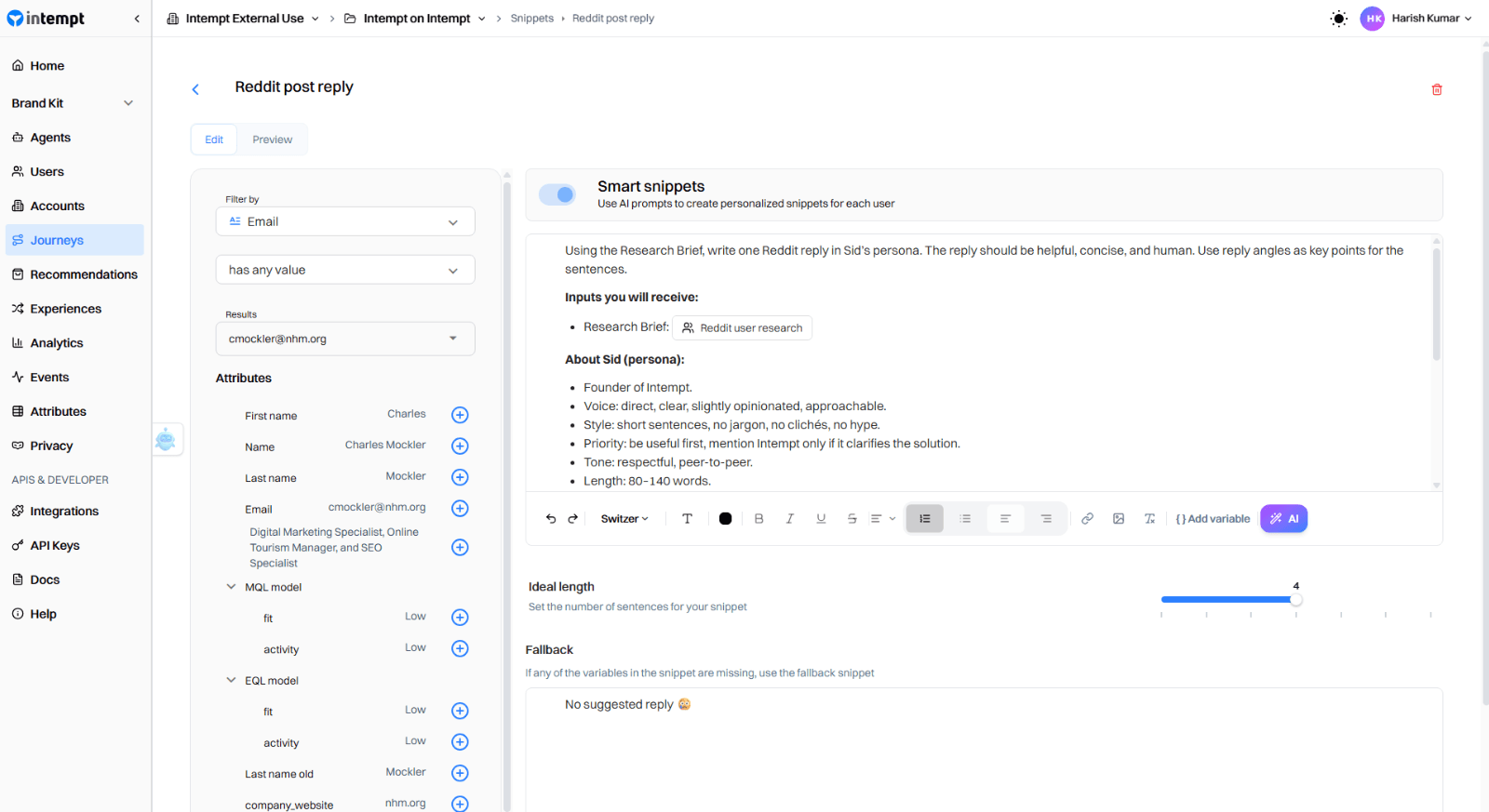The width and height of the screenshot is (1489, 812).
Task: Collapse sidebar with the chevron icon
Action: (137, 19)
